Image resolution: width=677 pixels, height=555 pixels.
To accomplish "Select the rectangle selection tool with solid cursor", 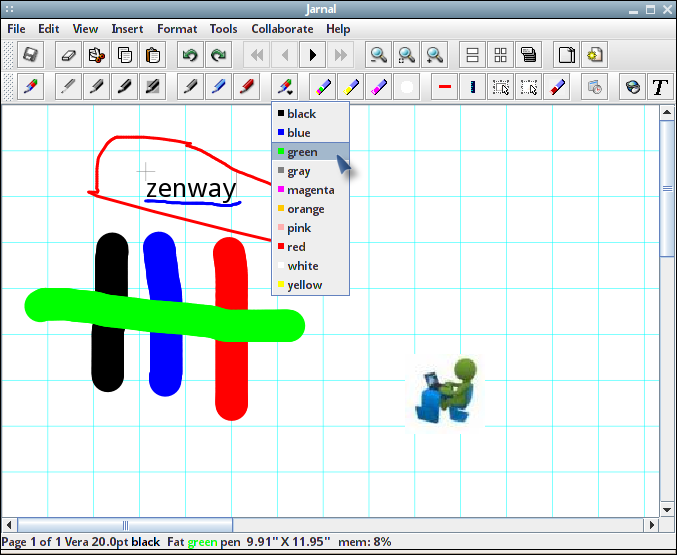I will pos(501,87).
